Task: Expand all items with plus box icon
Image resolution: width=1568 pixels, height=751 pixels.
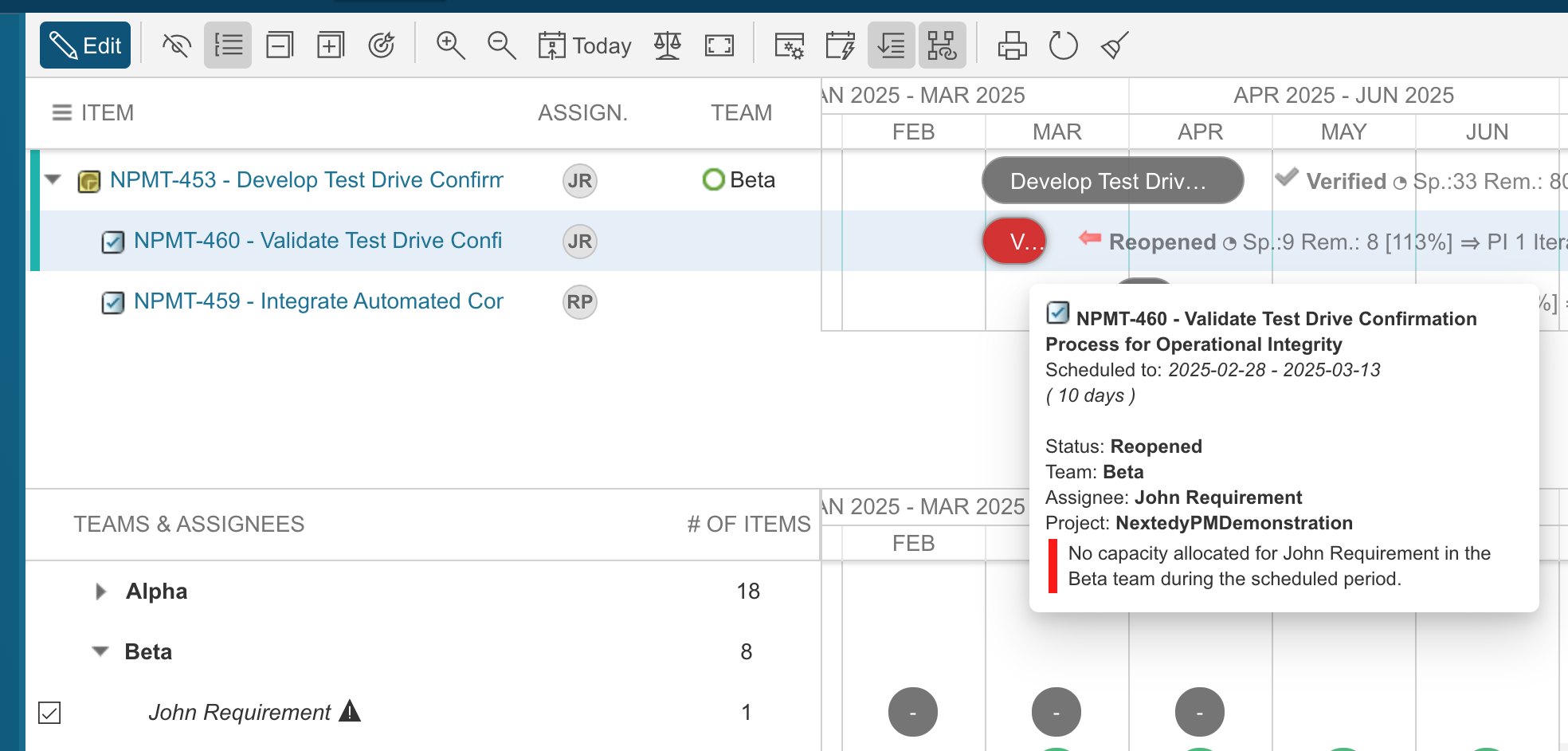Action: 331,45
